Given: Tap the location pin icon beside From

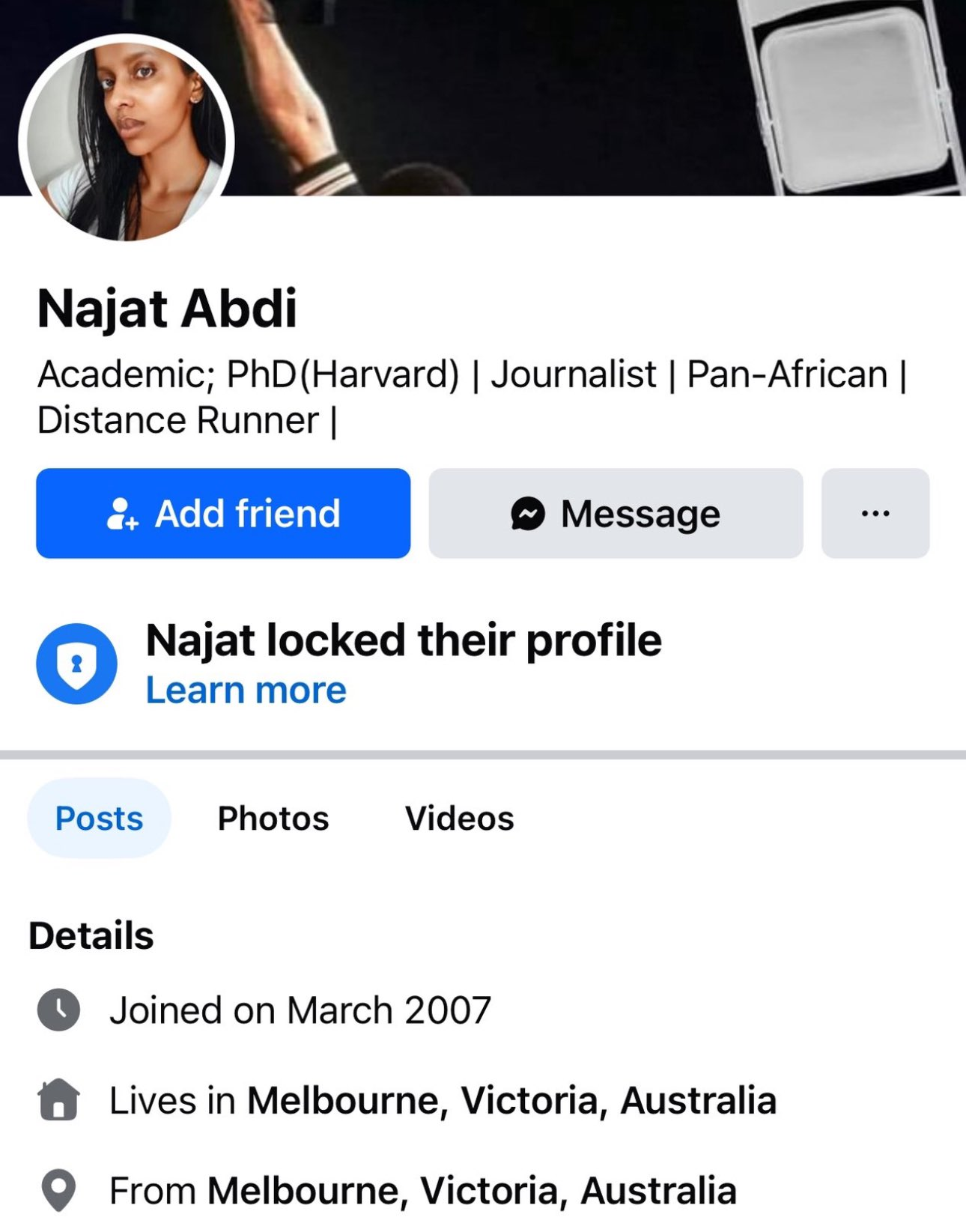Looking at the screenshot, I should point(58,1190).
